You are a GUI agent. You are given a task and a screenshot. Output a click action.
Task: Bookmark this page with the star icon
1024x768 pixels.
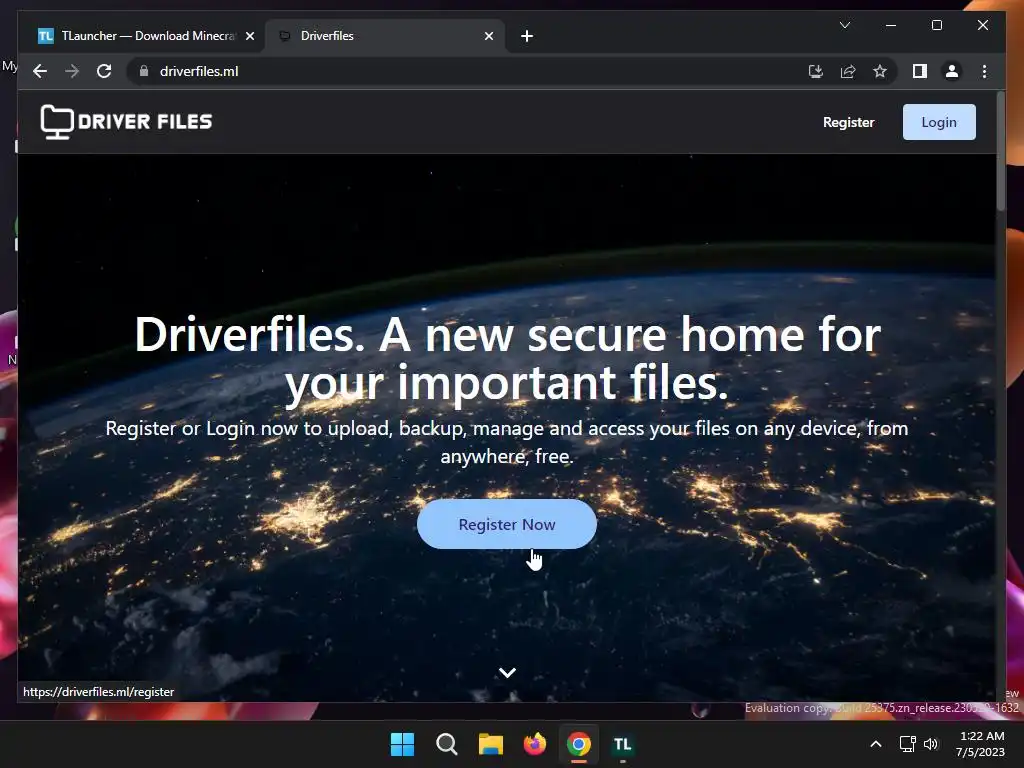(880, 71)
